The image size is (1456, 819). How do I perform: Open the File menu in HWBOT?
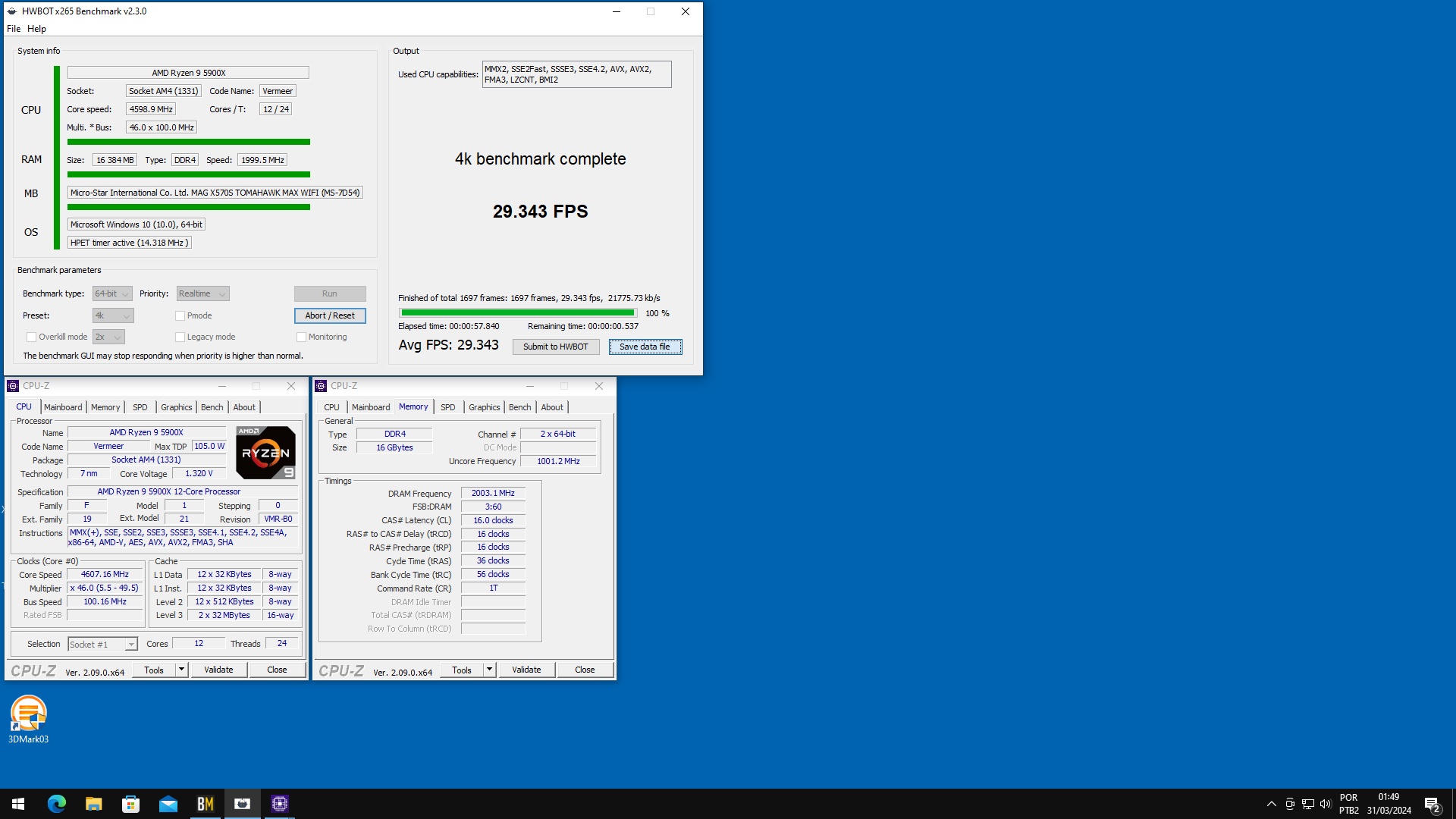pyautogui.click(x=14, y=29)
